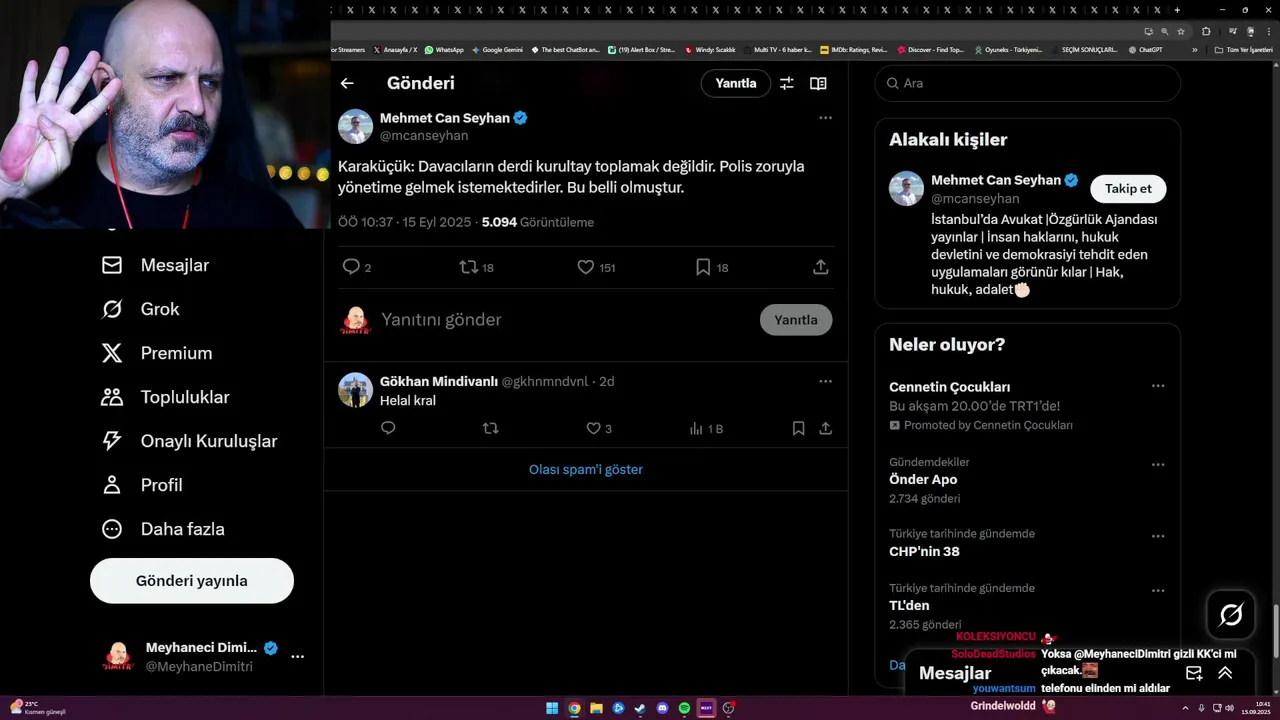Show hidden replies via Olası spam'i göster
The image size is (1280, 720).
coord(586,469)
